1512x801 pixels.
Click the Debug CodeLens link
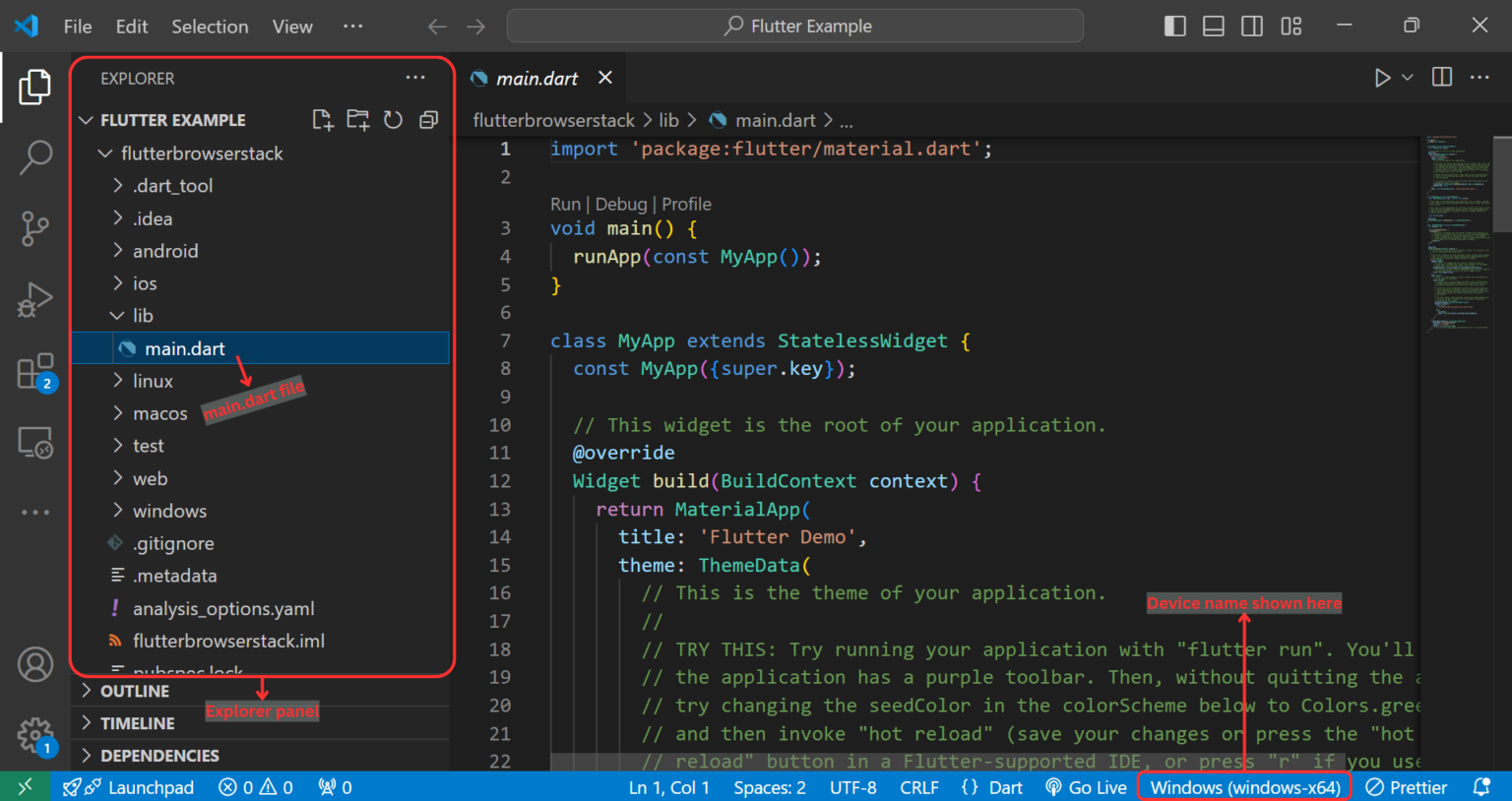(620, 204)
